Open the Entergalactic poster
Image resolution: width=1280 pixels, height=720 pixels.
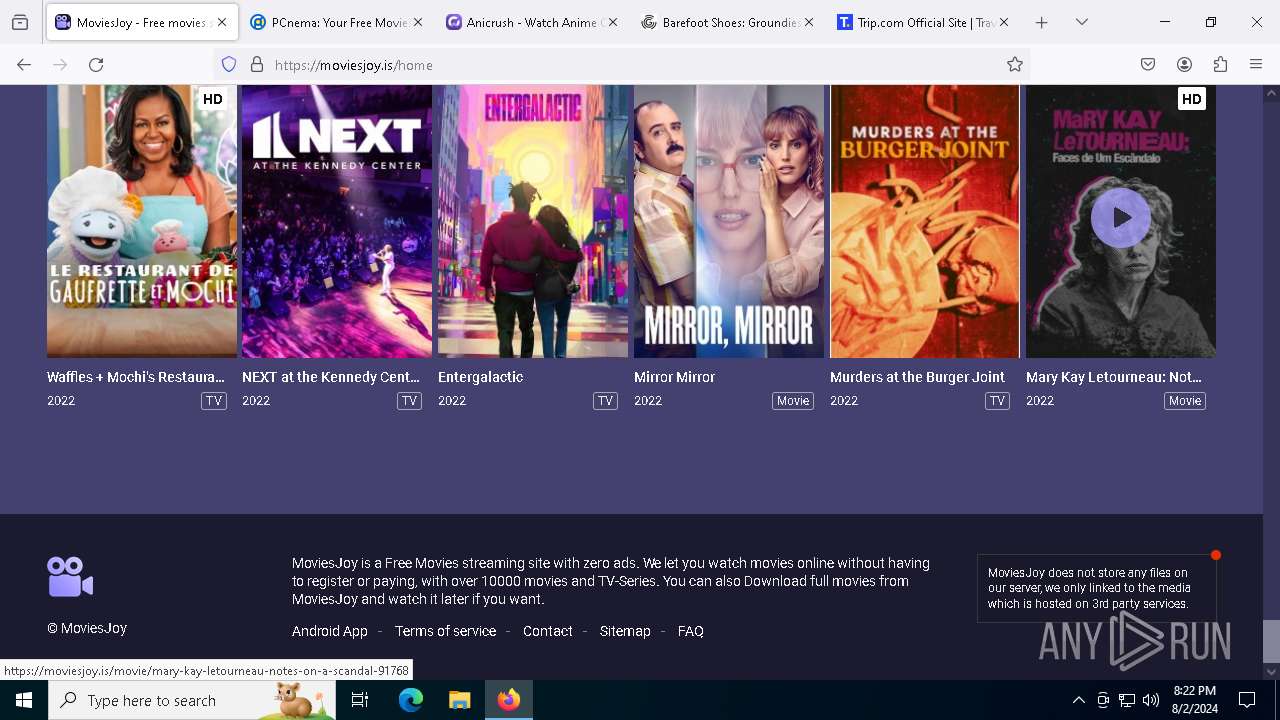533,221
